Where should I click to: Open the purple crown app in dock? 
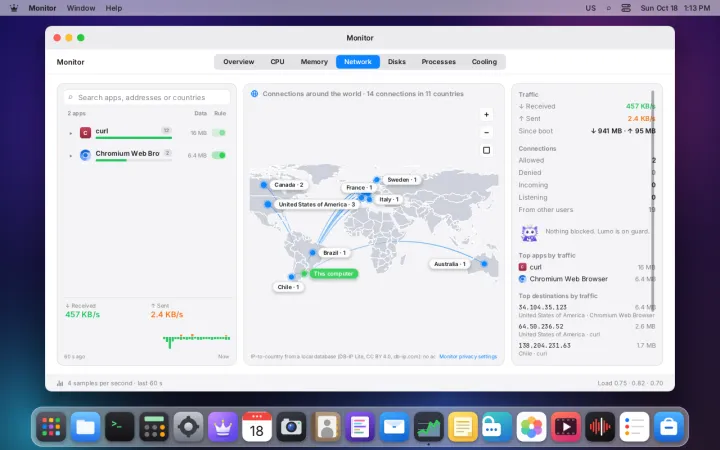point(223,427)
